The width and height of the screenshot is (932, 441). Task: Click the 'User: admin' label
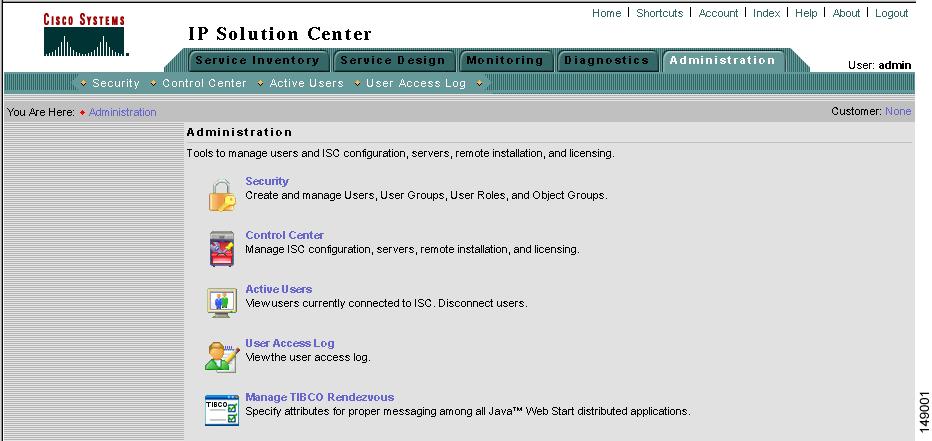(x=880, y=65)
